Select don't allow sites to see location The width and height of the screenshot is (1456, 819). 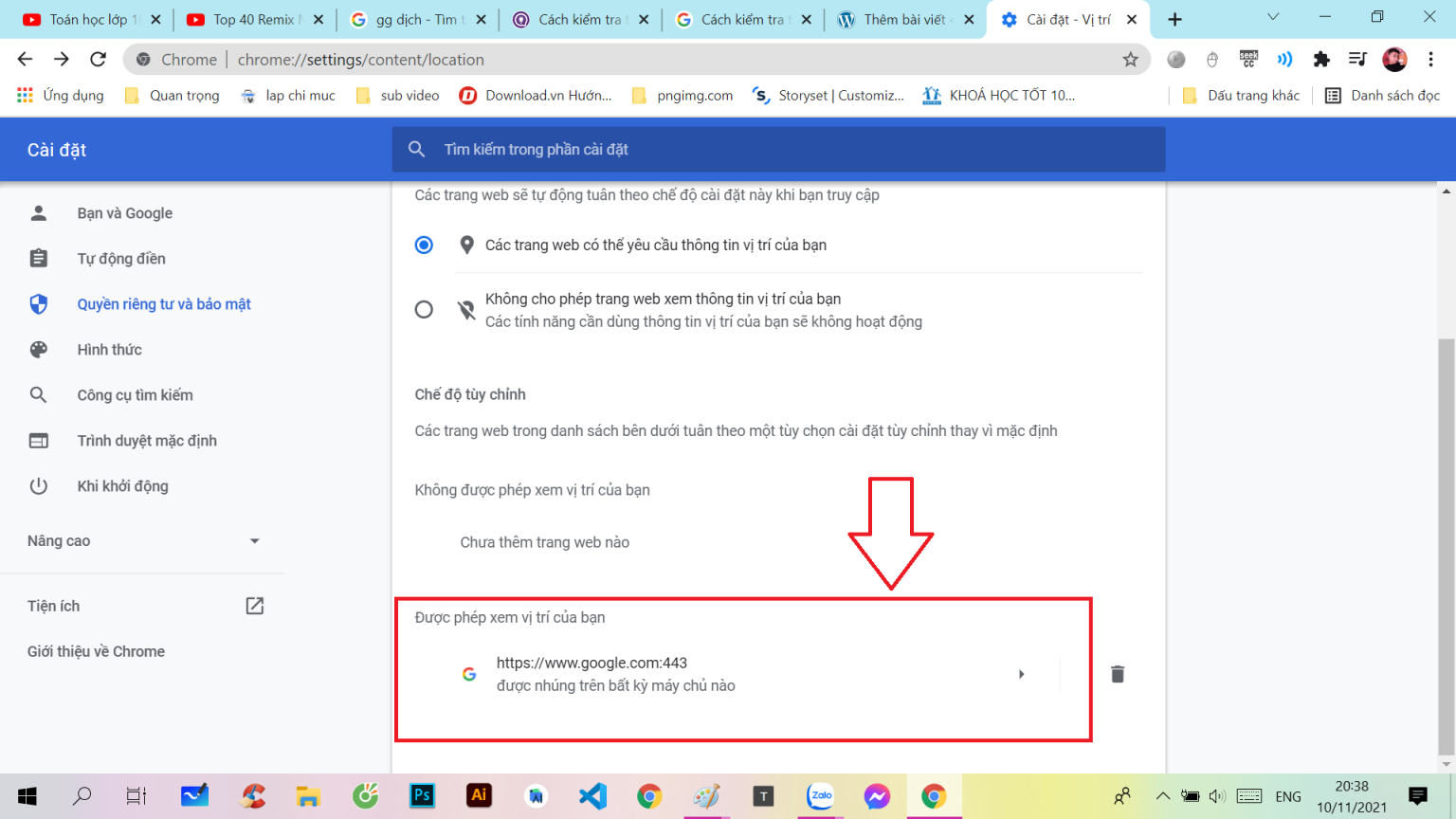[x=424, y=310]
